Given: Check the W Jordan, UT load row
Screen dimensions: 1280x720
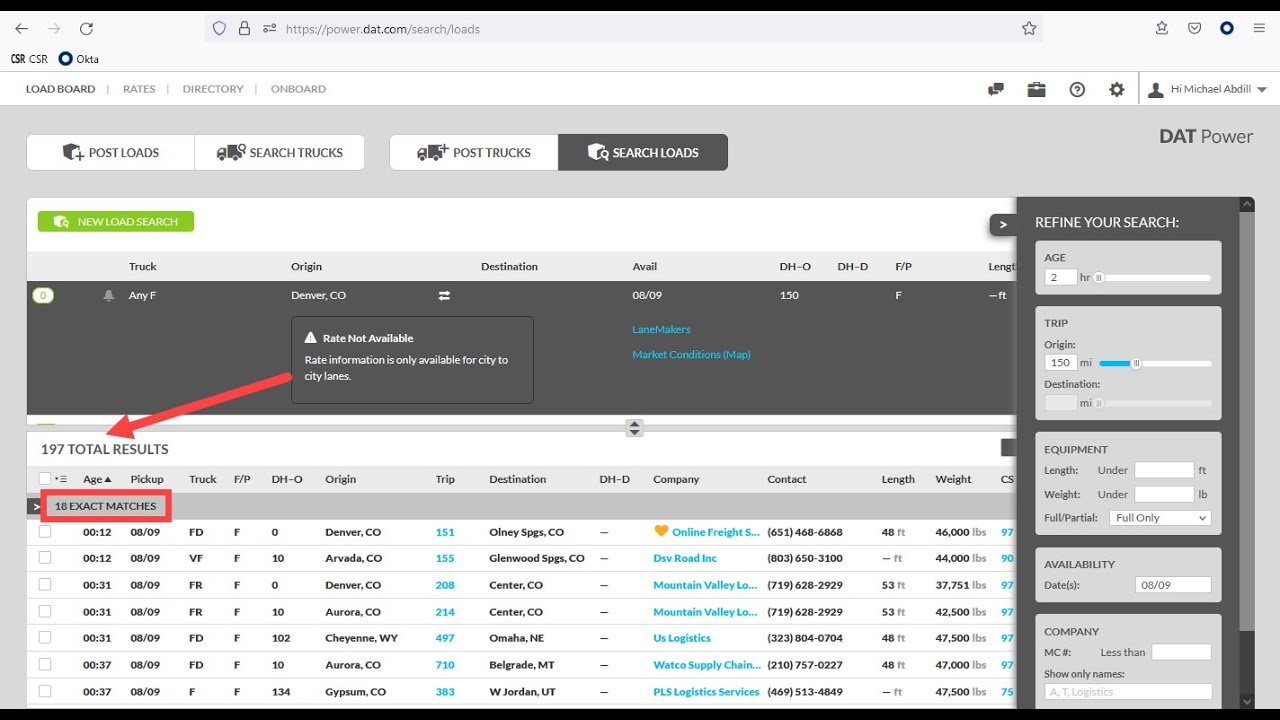Looking at the screenshot, I should pyautogui.click(x=45, y=691).
